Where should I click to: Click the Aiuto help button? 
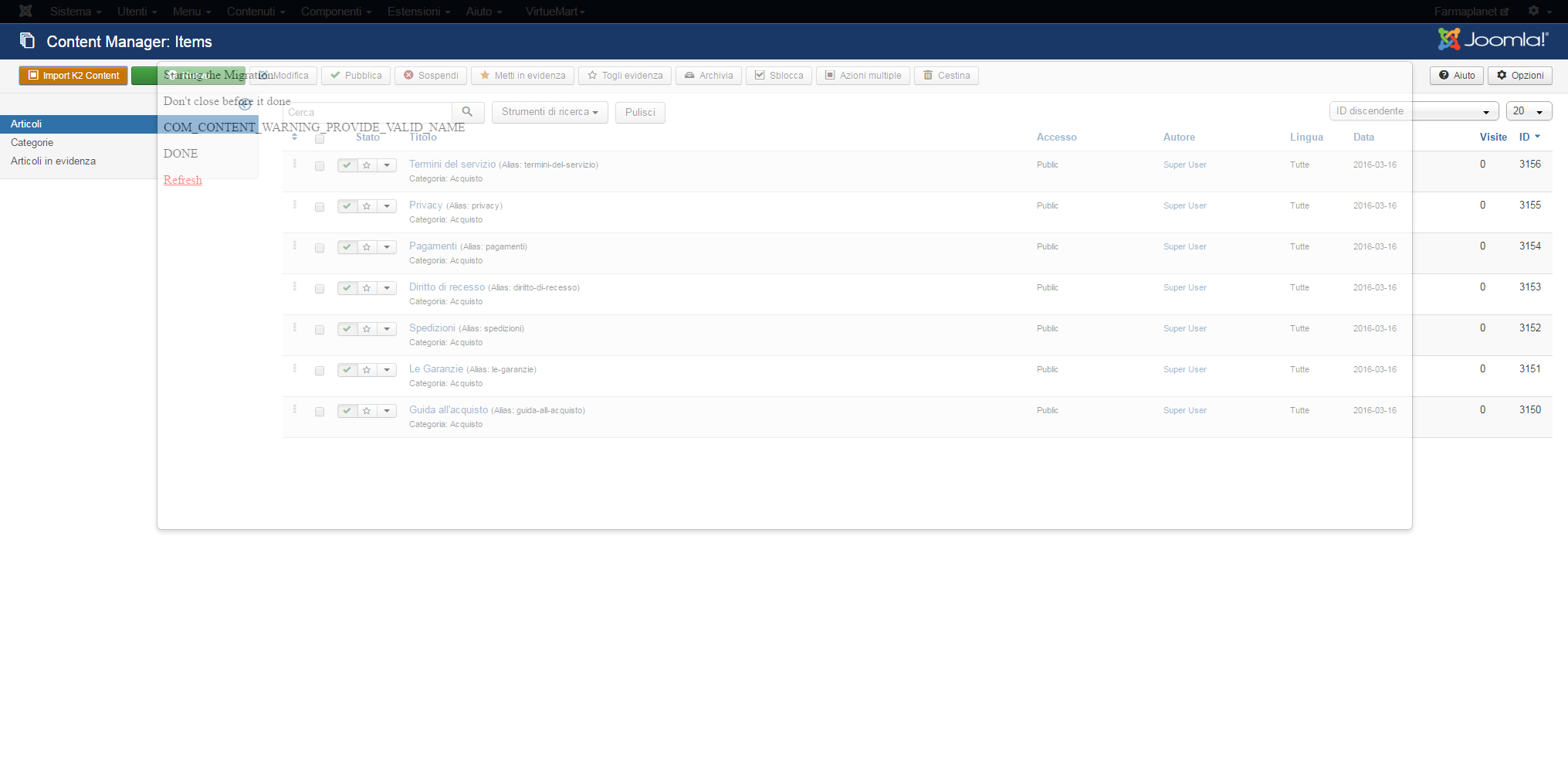tap(1457, 76)
